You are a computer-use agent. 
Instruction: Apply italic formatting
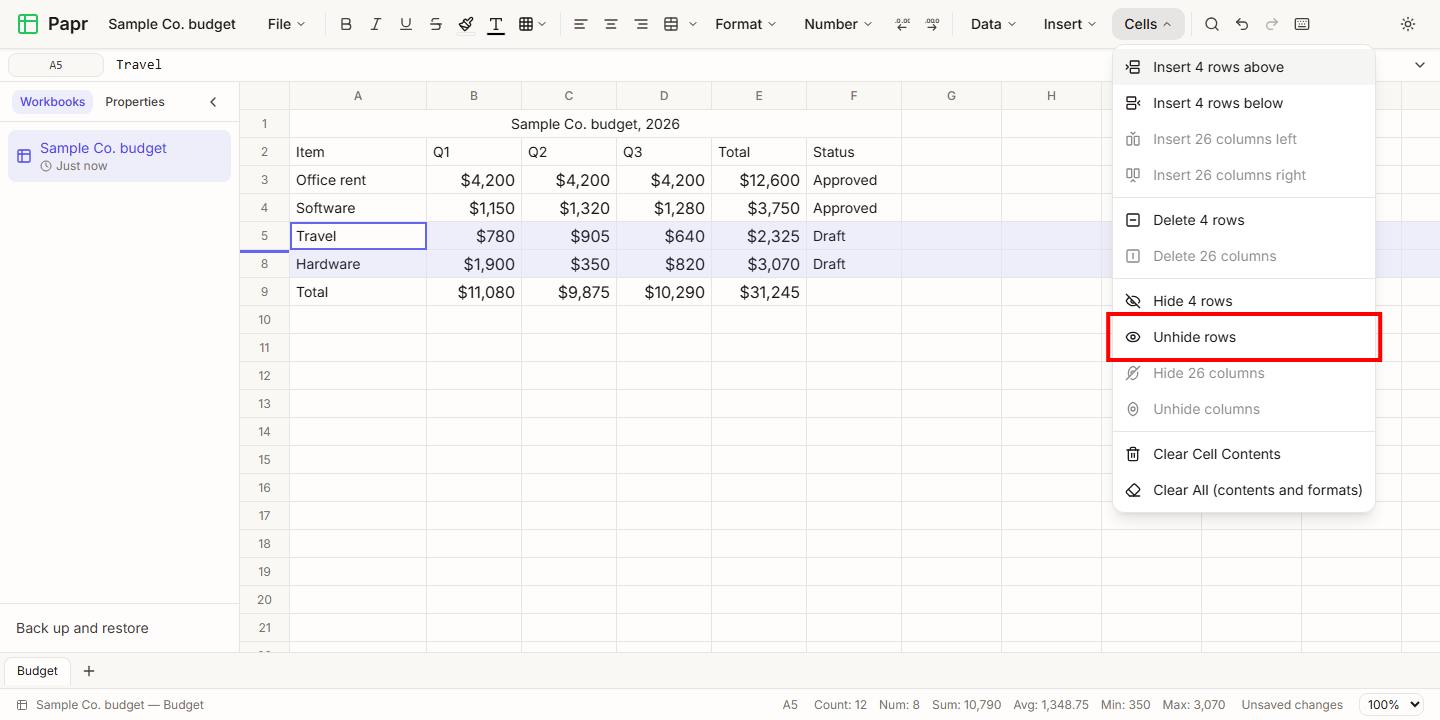[x=376, y=24]
